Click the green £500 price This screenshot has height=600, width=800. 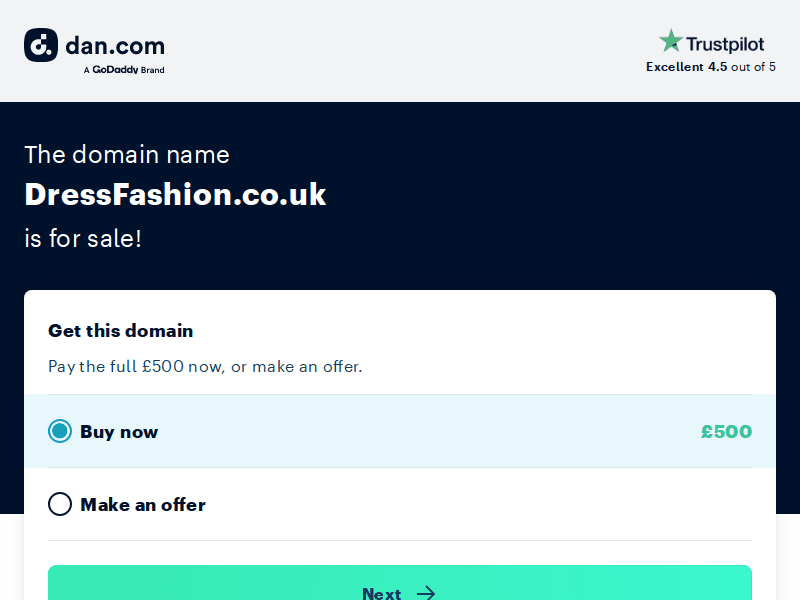[726, 432]
